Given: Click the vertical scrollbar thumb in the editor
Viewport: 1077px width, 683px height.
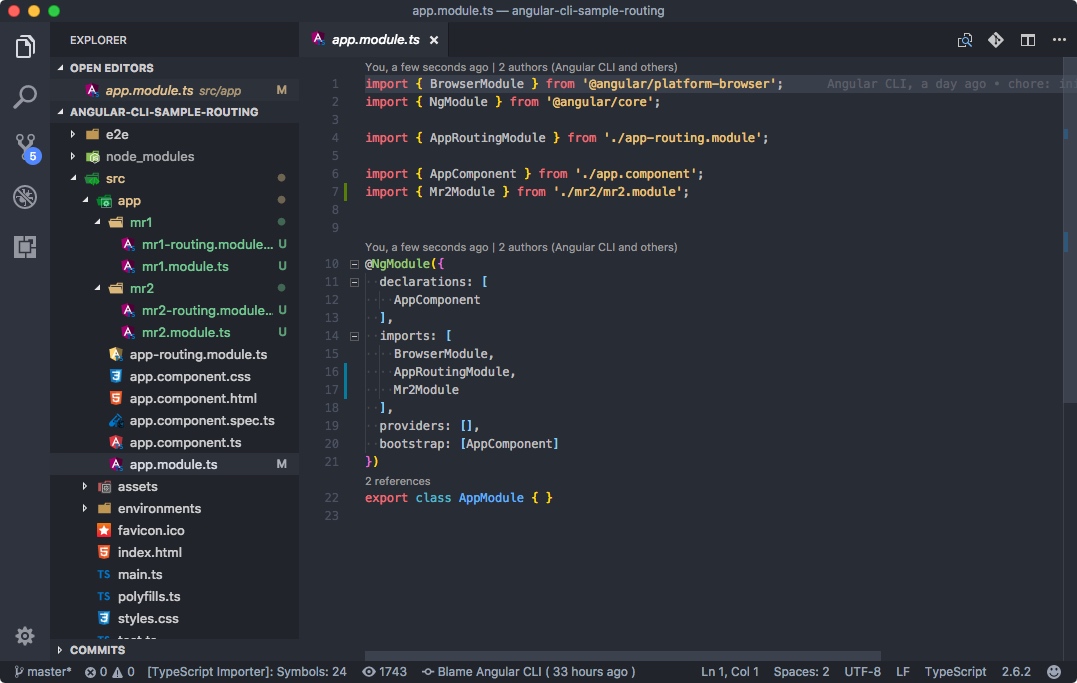Looking at the screenshot, I should click(1069, 230).
